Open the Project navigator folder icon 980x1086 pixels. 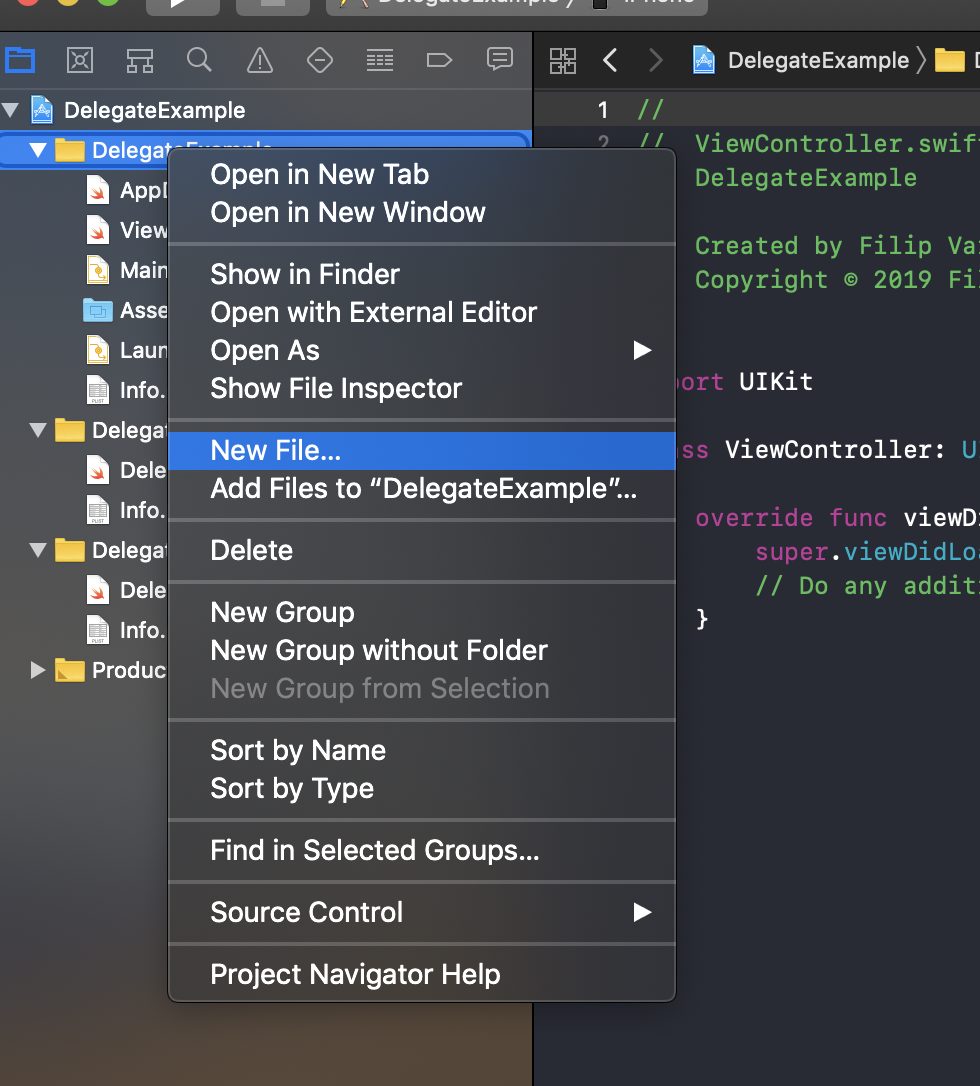pyautogui.click(x=20, y=60)
